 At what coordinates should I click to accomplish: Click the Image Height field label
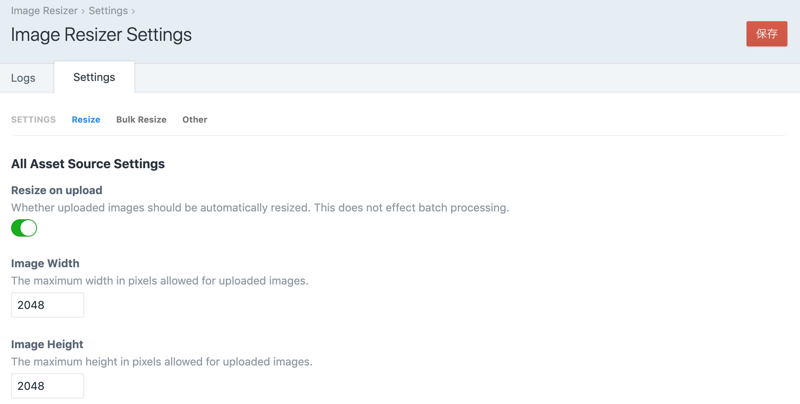[47, 344]
